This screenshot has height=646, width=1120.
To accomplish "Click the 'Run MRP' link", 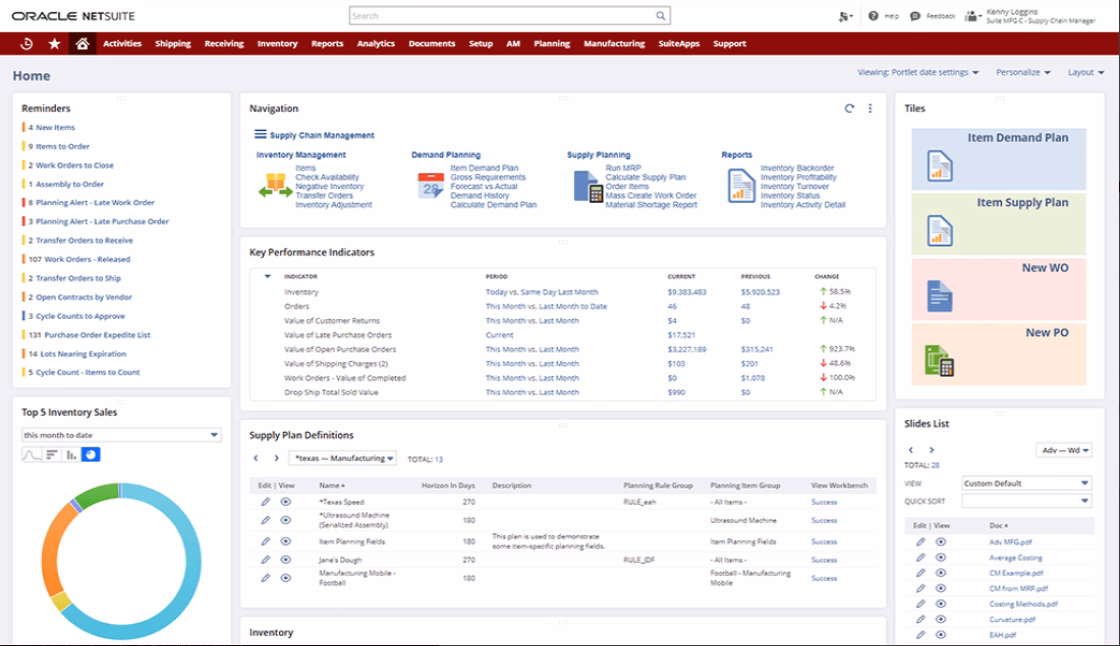I will (623, 168).
